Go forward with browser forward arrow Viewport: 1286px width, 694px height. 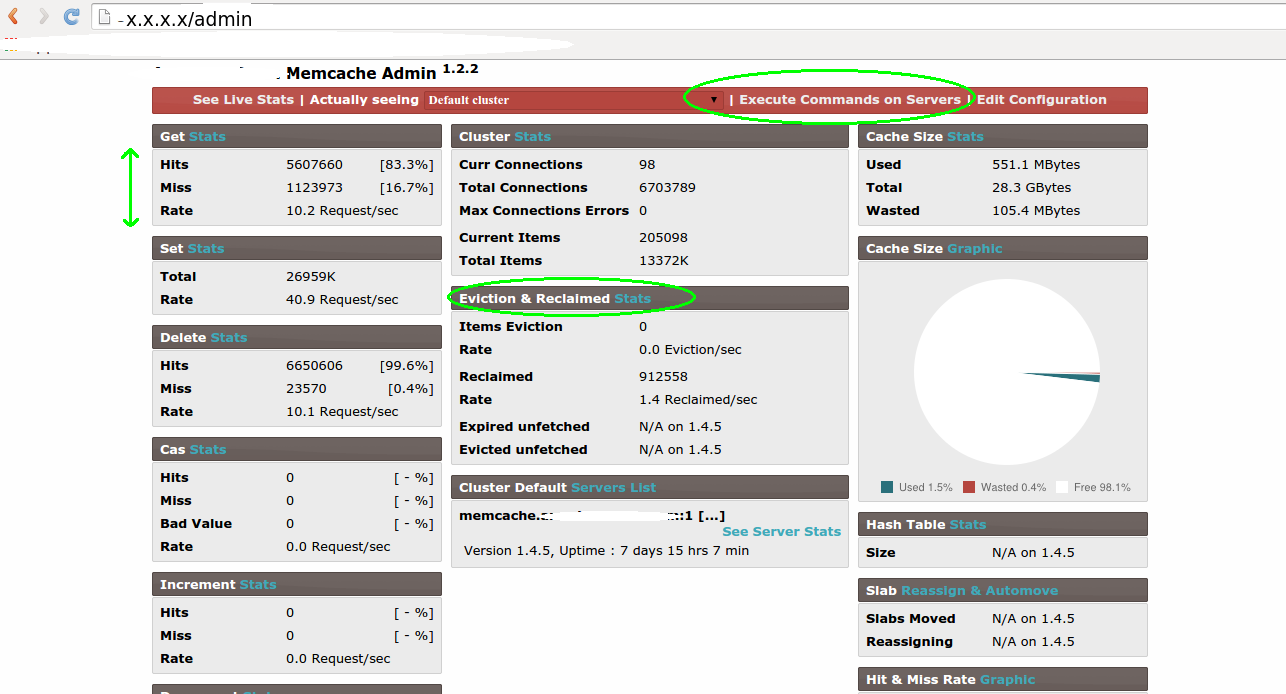[x=43, y=17]
